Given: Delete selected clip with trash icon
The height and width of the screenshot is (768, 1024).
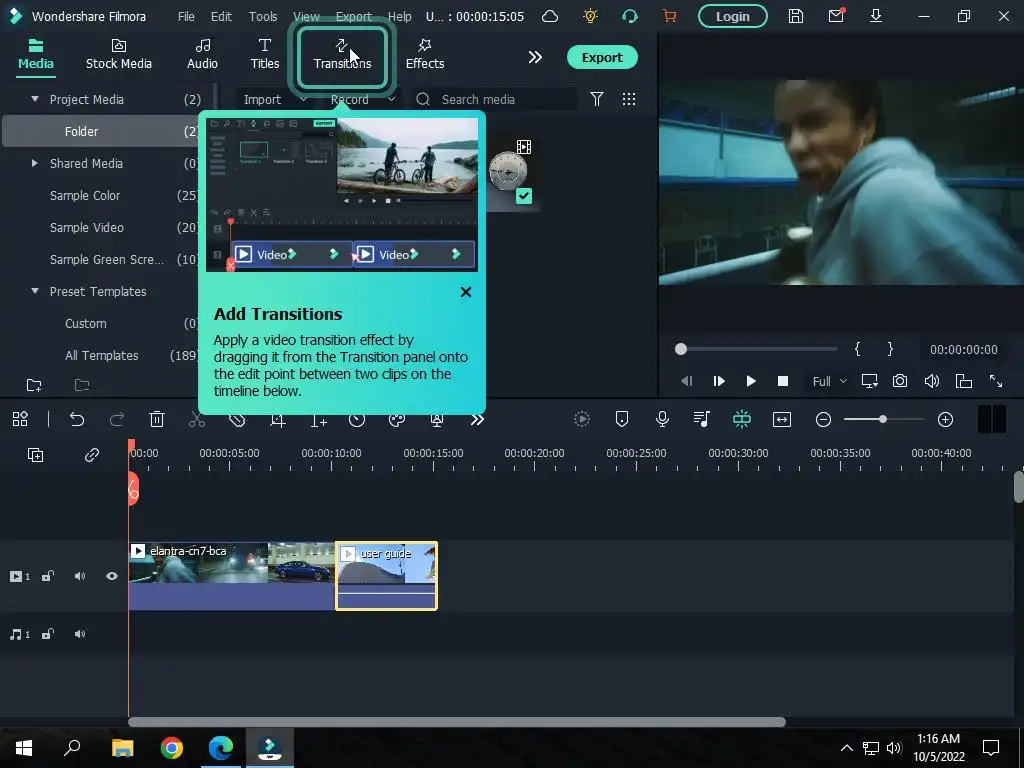Looking at the screenshot, I should [157, 419].
